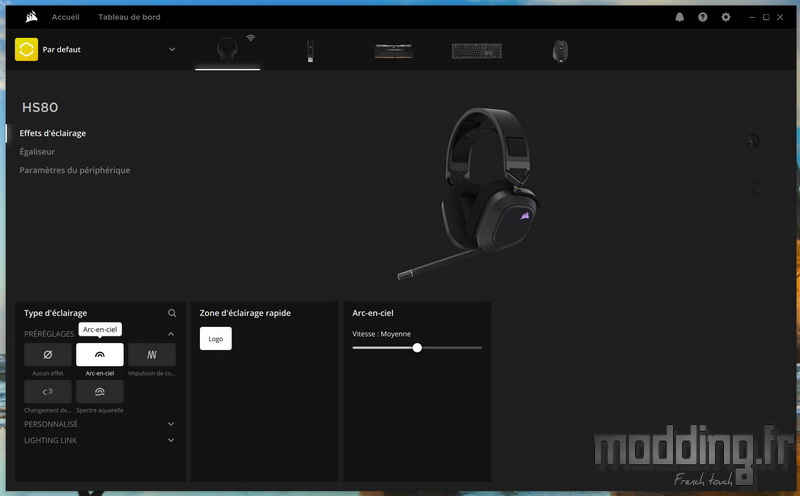Select the upper headset view thumbnail
The image size is (800, 496).
pos(754,140)
